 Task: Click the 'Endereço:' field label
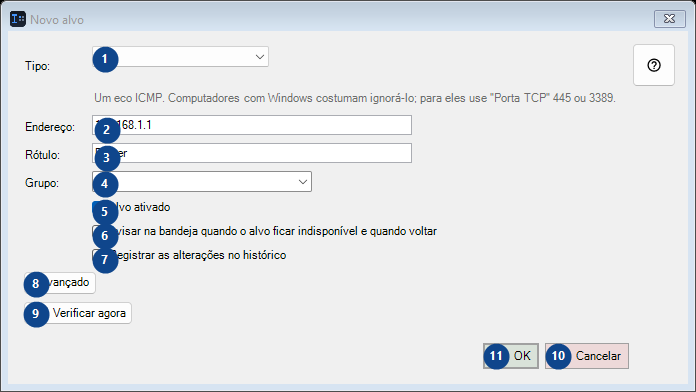coord(50,127)
